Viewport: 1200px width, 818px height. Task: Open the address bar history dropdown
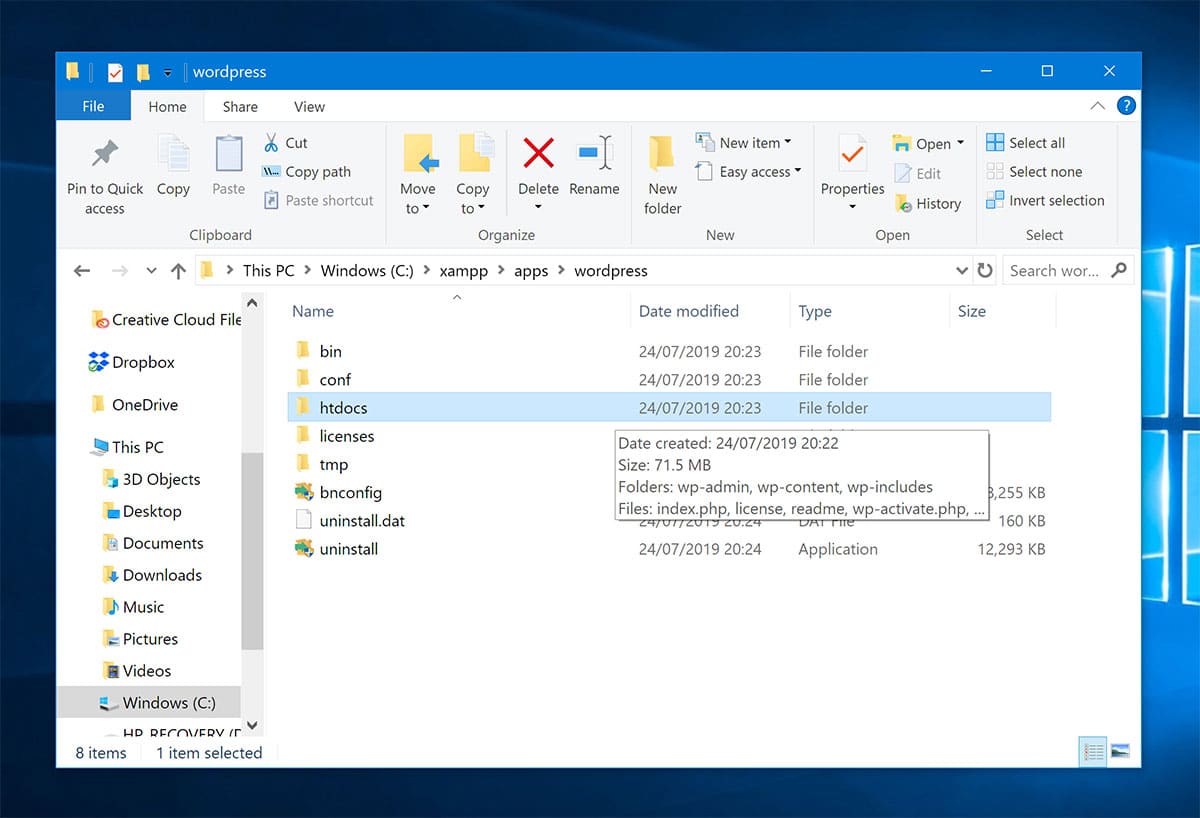[x=962, y=271]
